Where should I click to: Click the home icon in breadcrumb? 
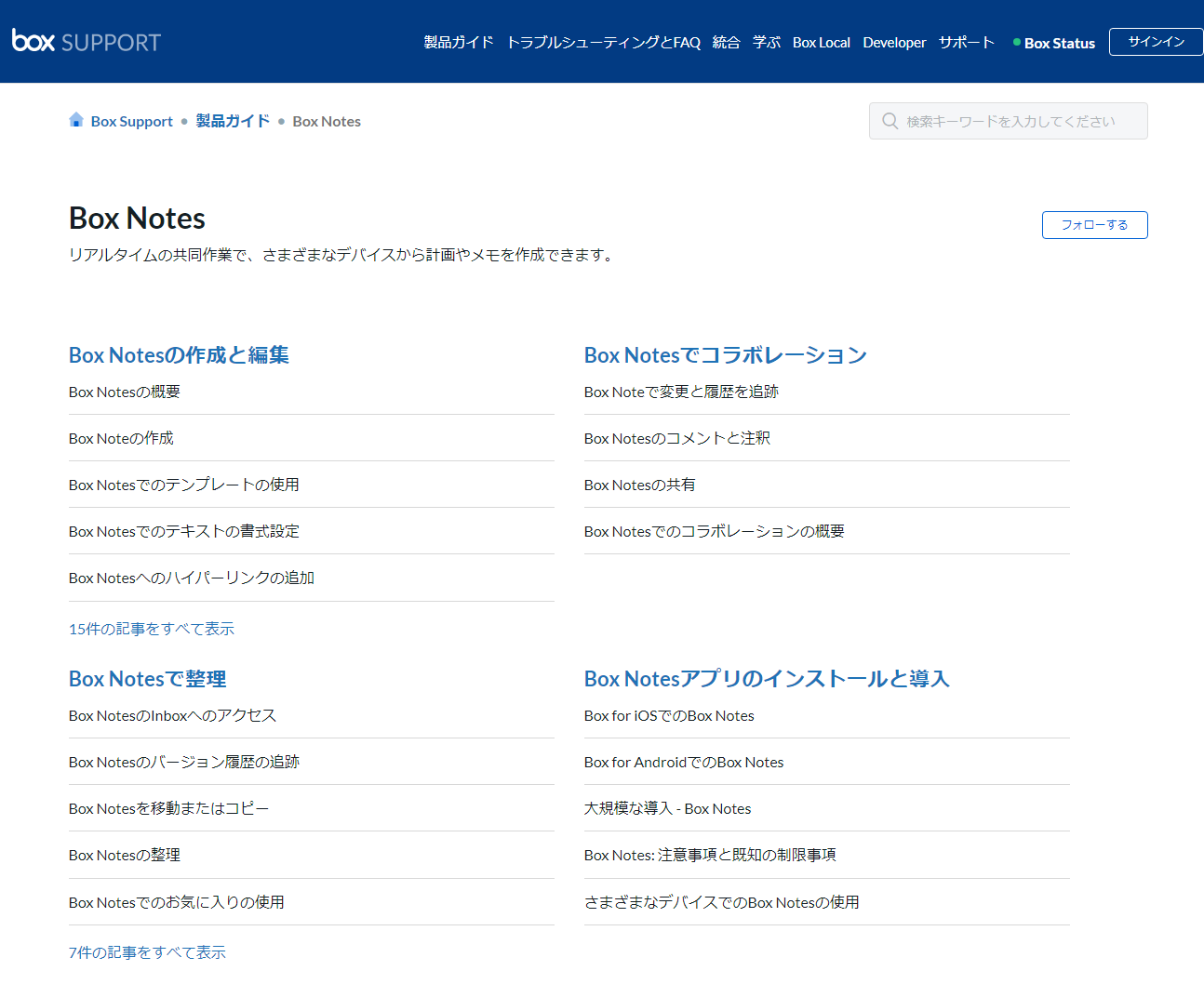[76, 120]
